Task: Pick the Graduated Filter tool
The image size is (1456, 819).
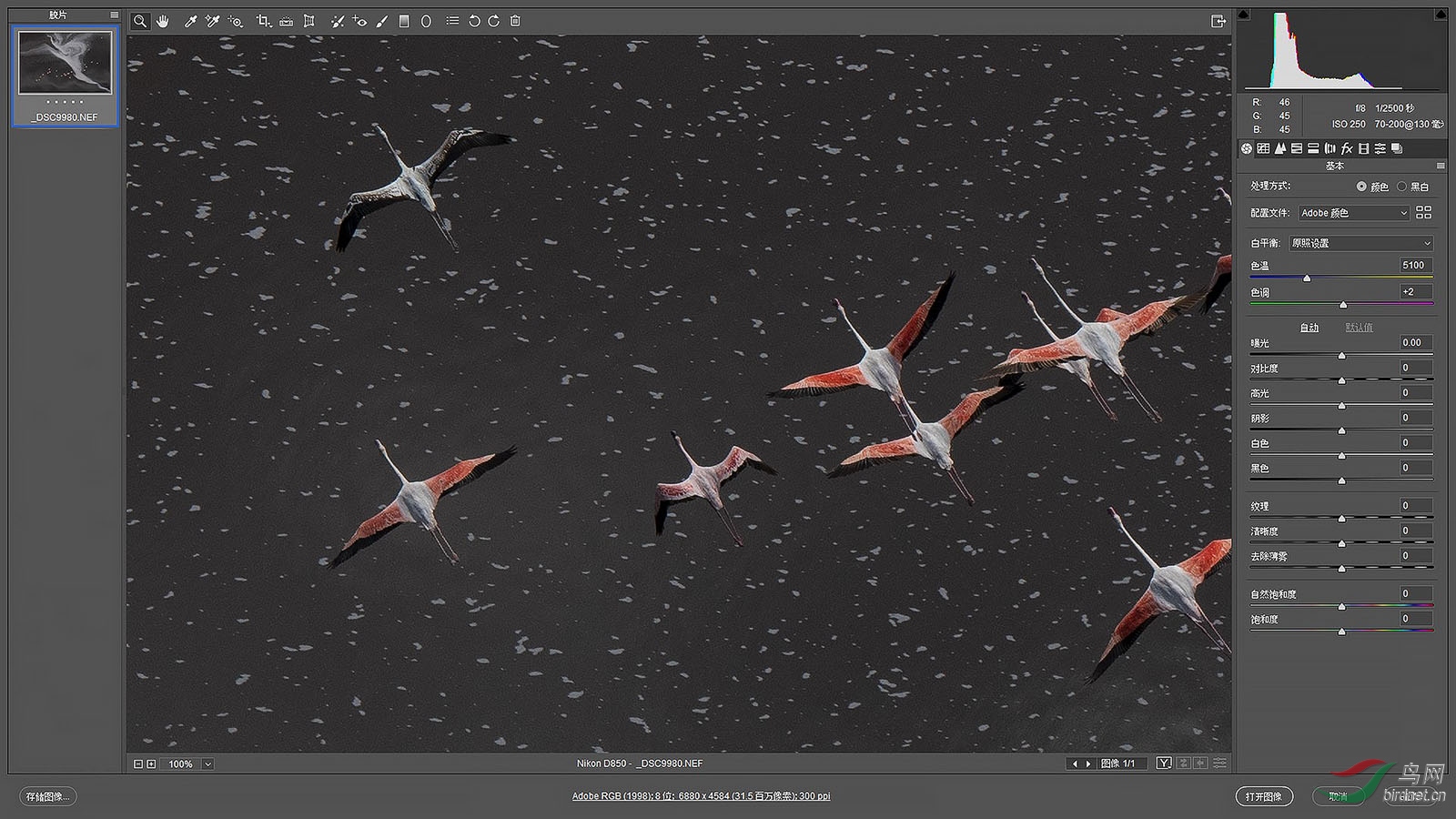Action: 404,21
